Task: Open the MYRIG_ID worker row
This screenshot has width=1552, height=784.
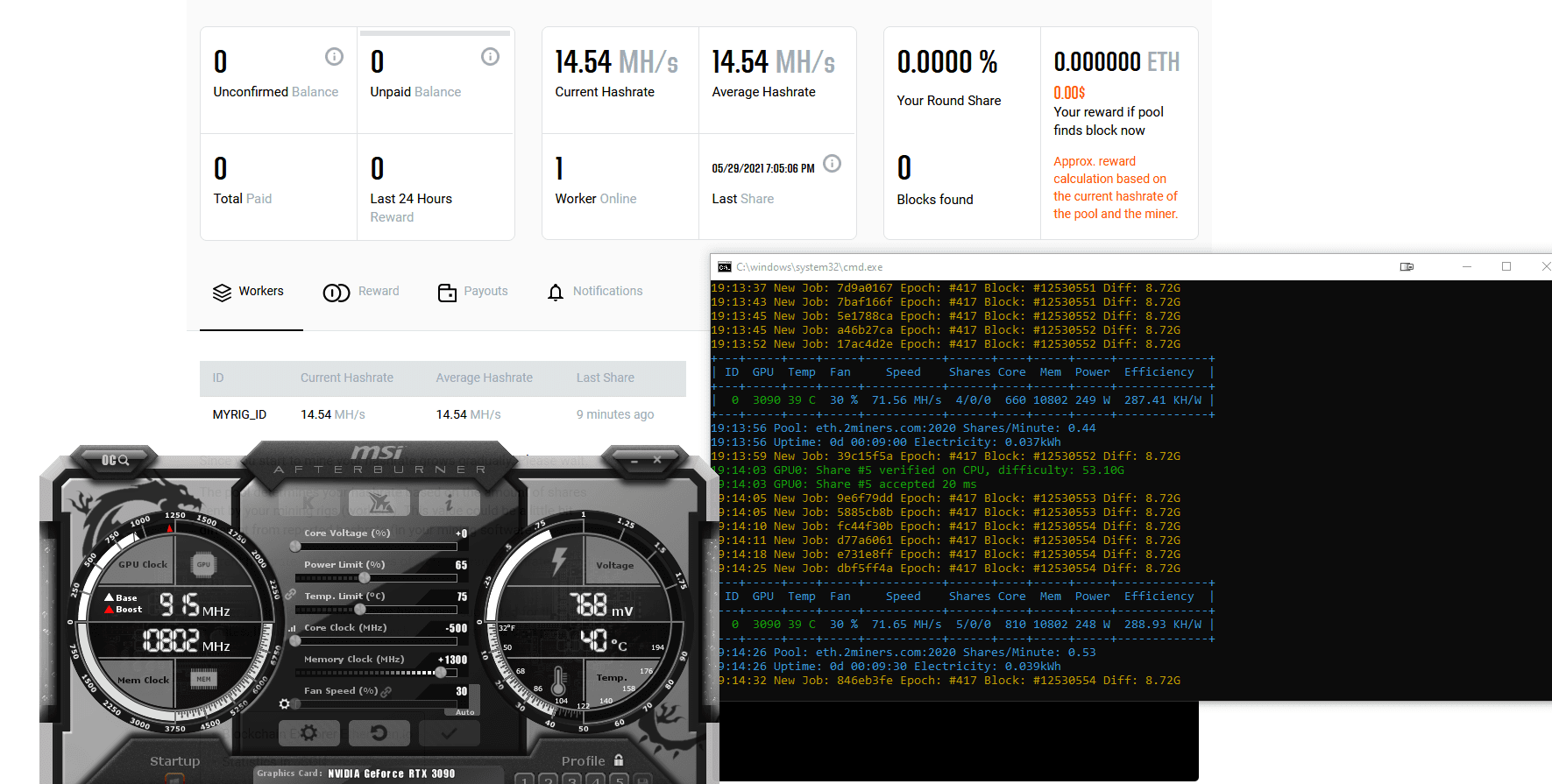Action: [x=443, y=414]
